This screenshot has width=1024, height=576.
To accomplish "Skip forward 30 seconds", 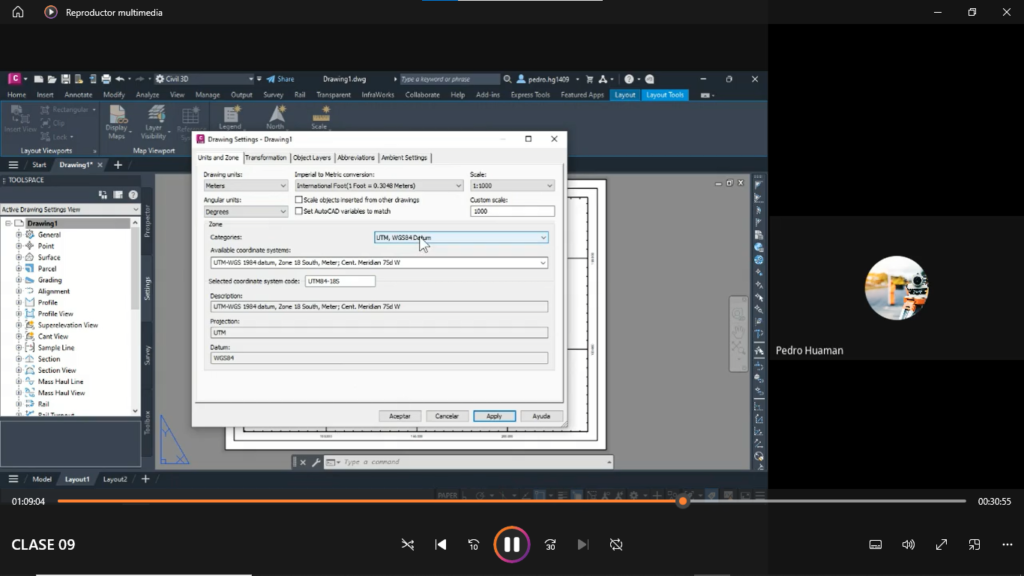I will point(549,544).
